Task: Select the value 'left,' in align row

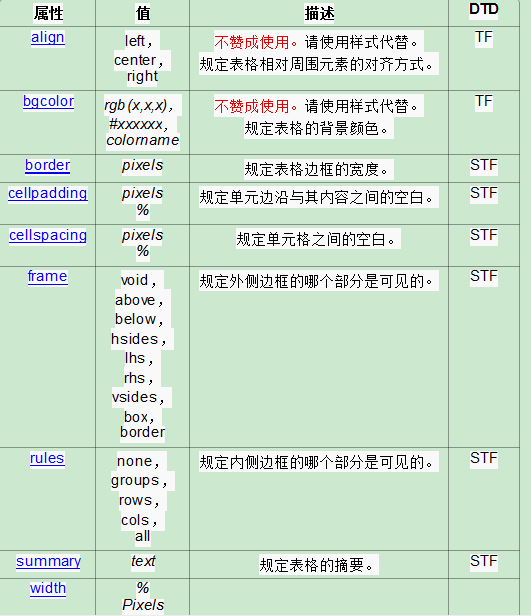Action: 138,41
